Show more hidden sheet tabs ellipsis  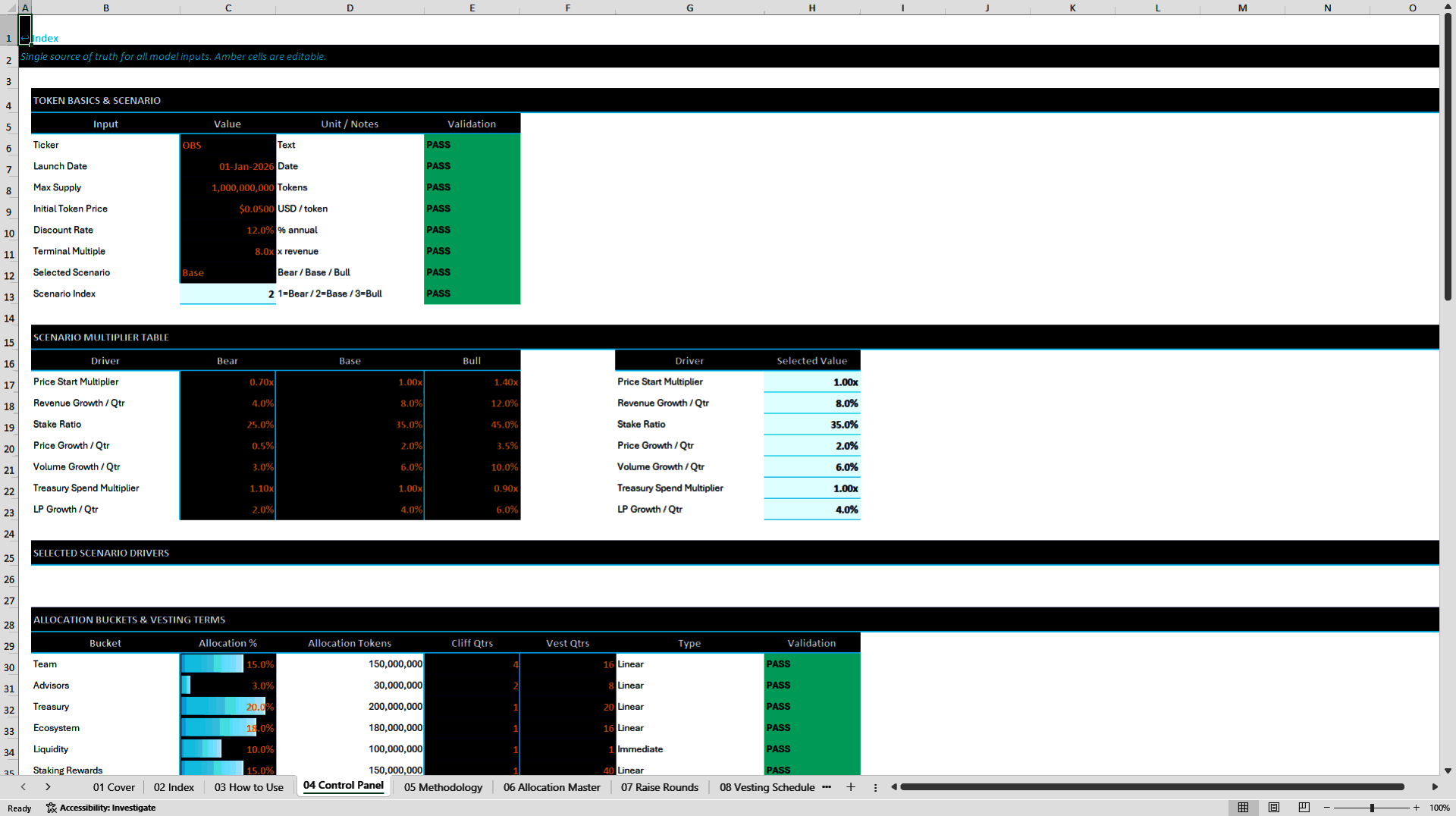(827, 787)
